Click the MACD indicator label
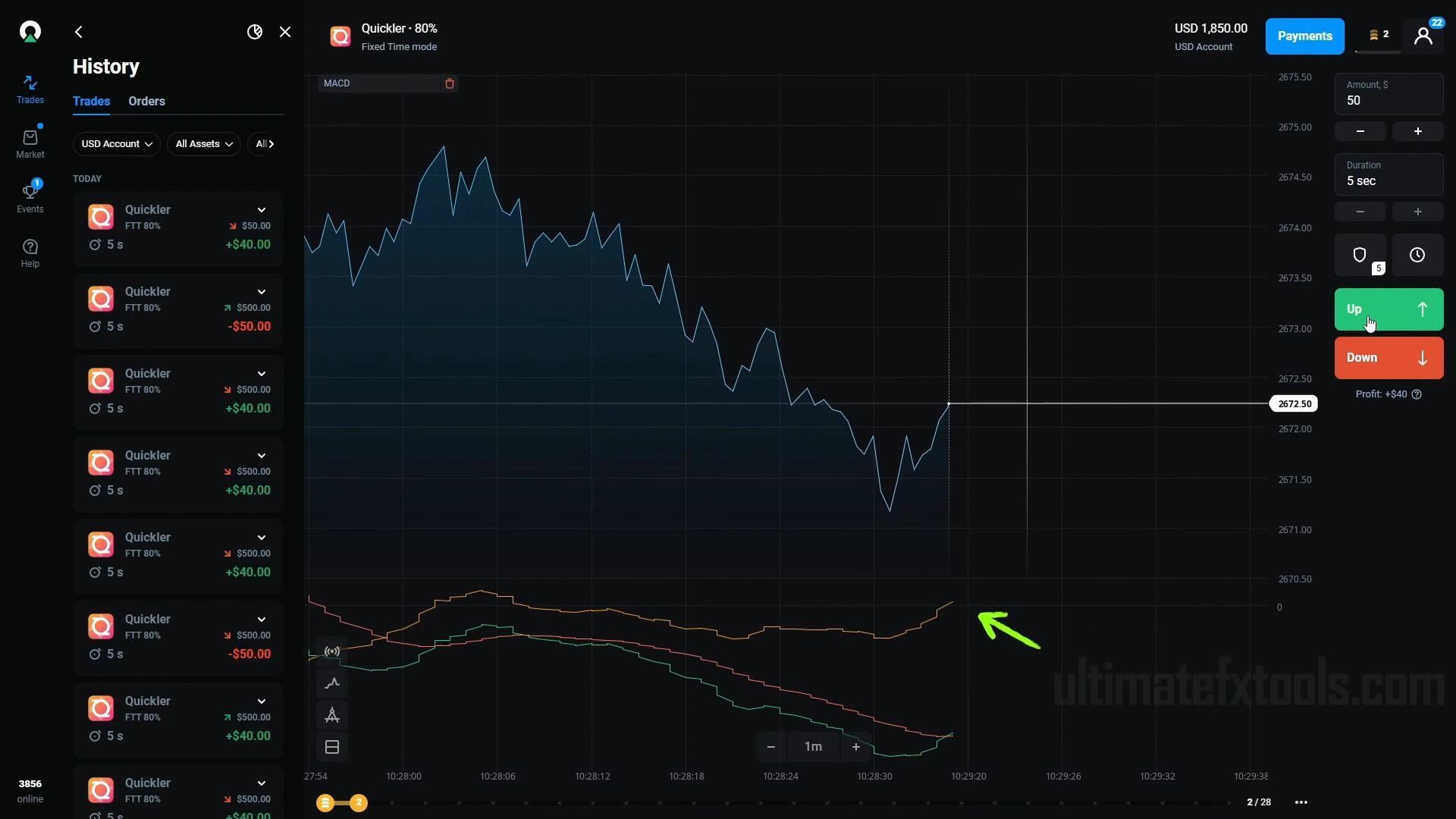This screenshot has height=819, width=1456. 337,83
